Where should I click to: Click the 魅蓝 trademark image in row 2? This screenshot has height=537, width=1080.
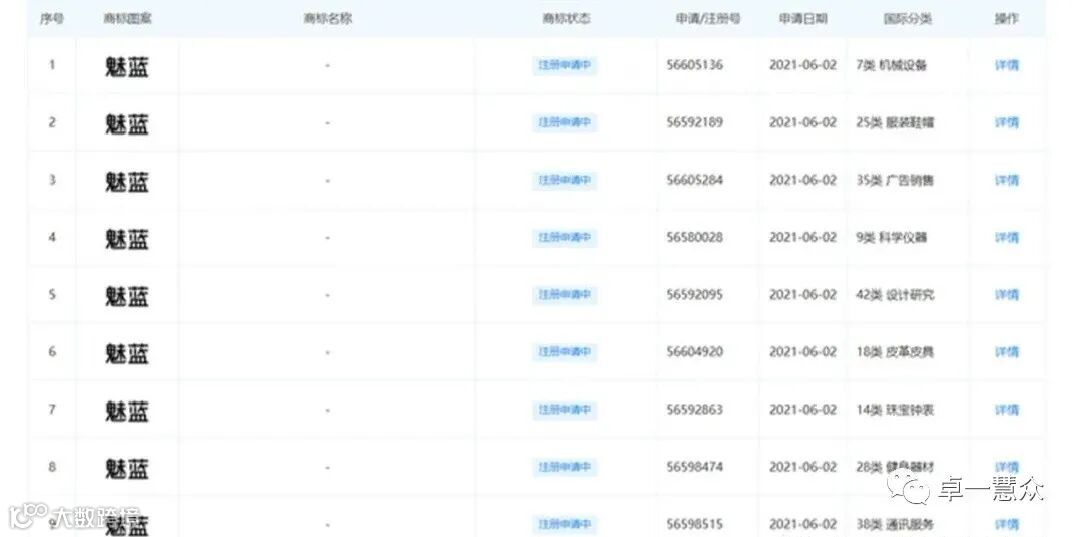[127, 124]
